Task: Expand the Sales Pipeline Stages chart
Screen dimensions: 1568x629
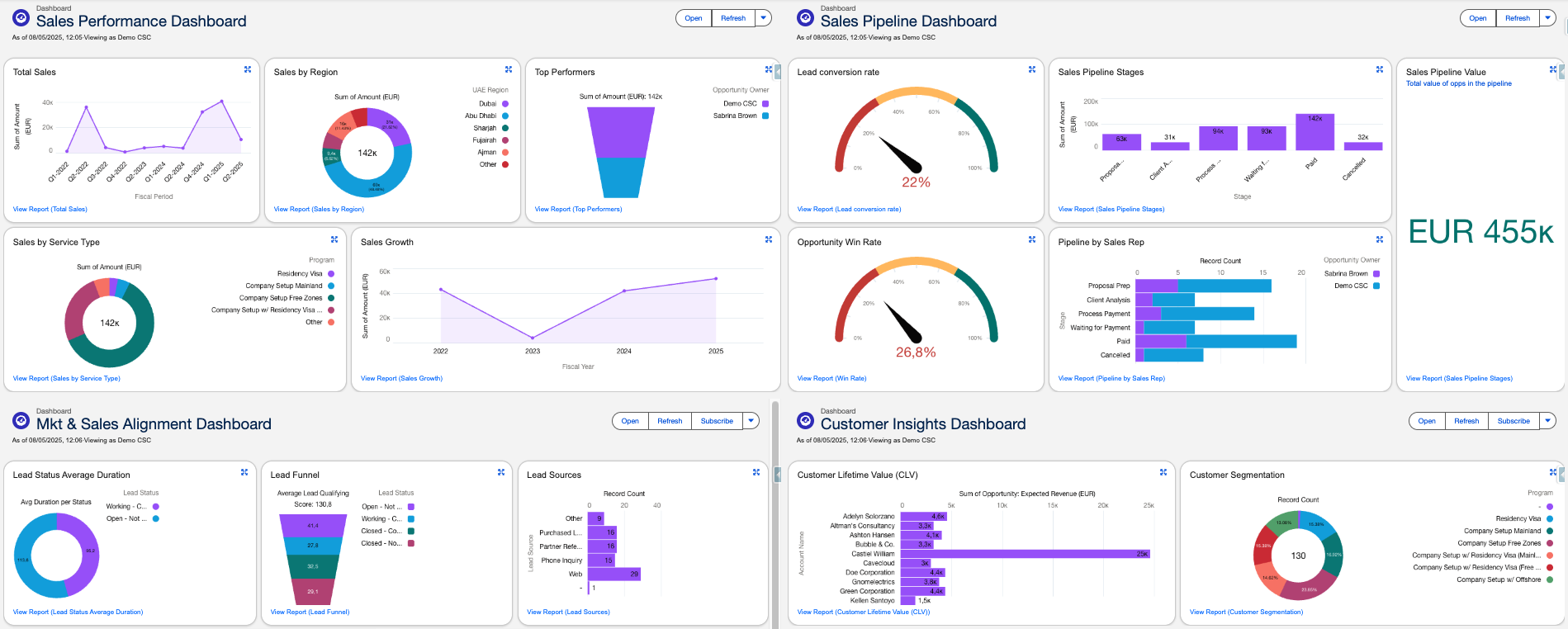Action: click(x=1380, y=70)
